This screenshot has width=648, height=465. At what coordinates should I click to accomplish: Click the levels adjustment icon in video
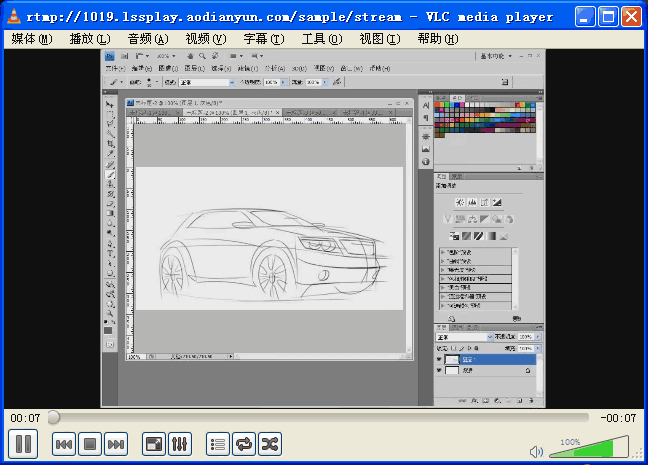[x=472, y=202]
